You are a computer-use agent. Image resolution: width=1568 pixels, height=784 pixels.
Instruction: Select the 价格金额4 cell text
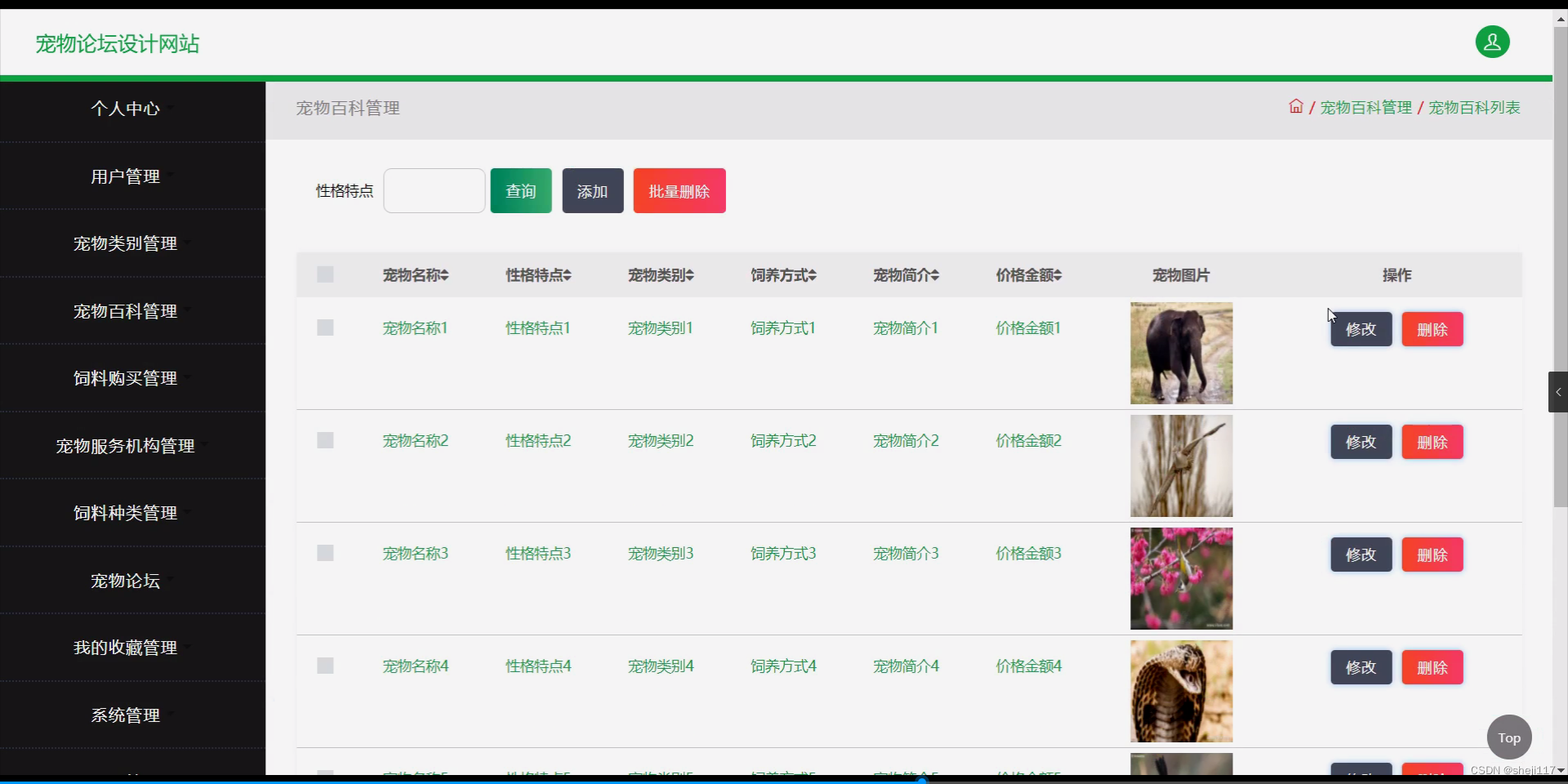point(1029,666)
